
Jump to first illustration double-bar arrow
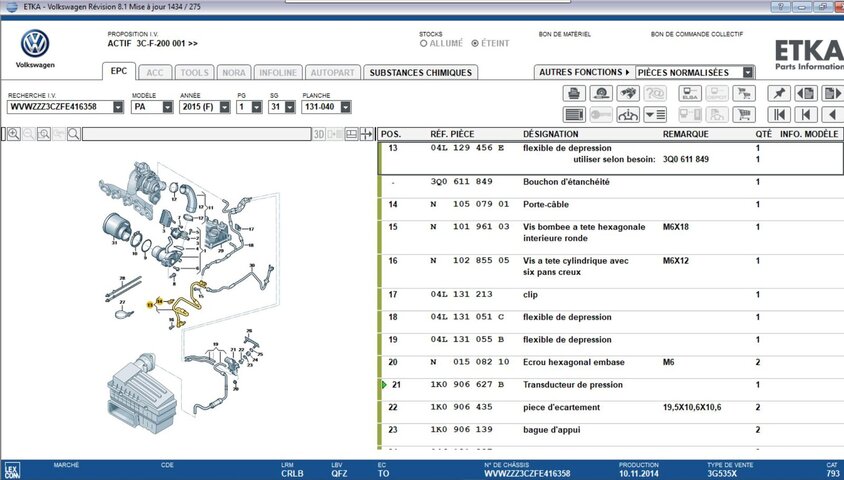(x=778, y=115)
